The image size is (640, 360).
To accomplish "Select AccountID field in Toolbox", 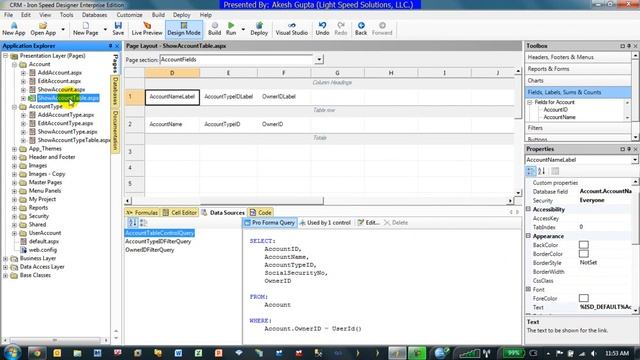I will 556,110.
